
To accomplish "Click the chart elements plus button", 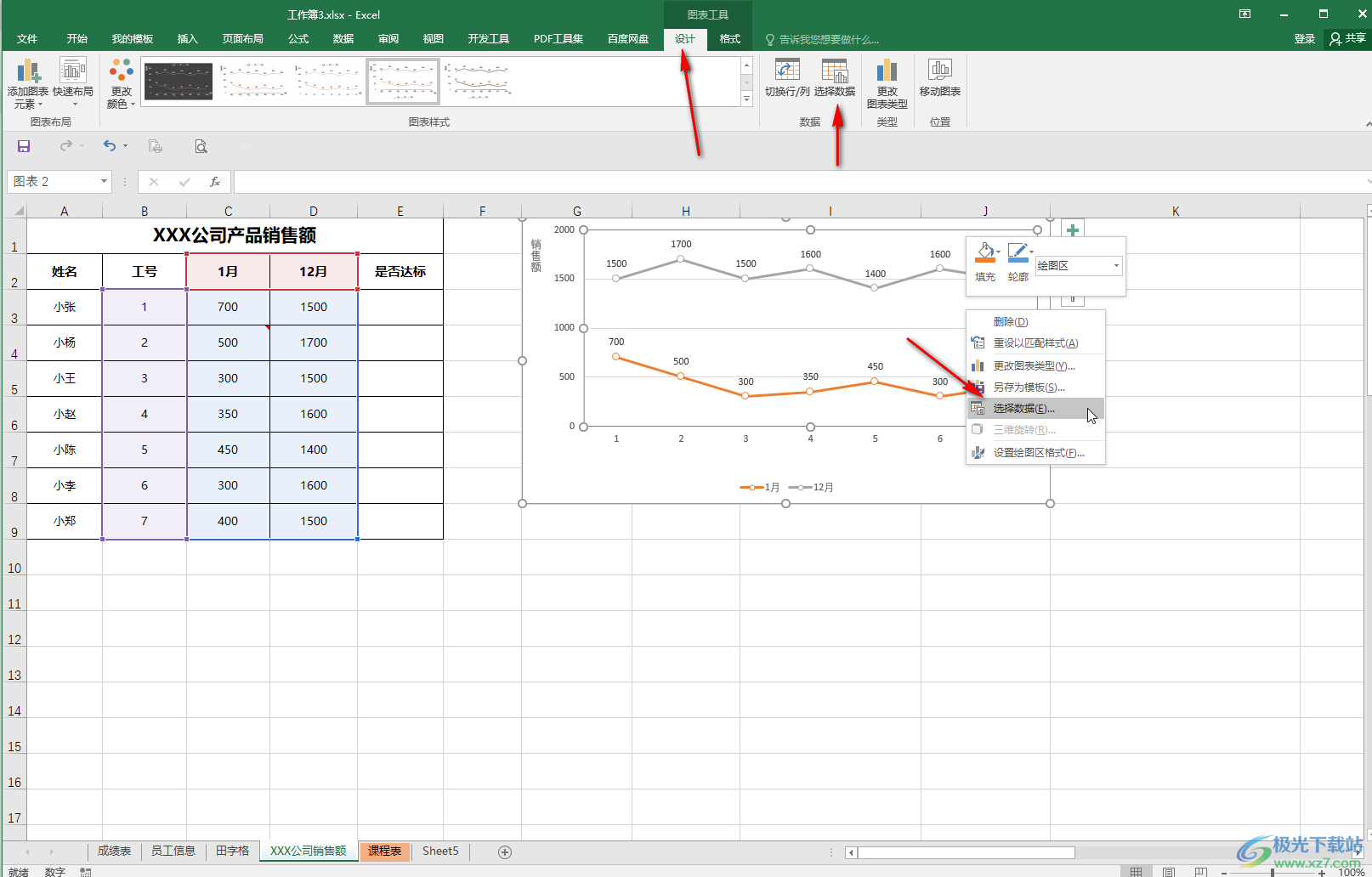I will (1073, 230).
